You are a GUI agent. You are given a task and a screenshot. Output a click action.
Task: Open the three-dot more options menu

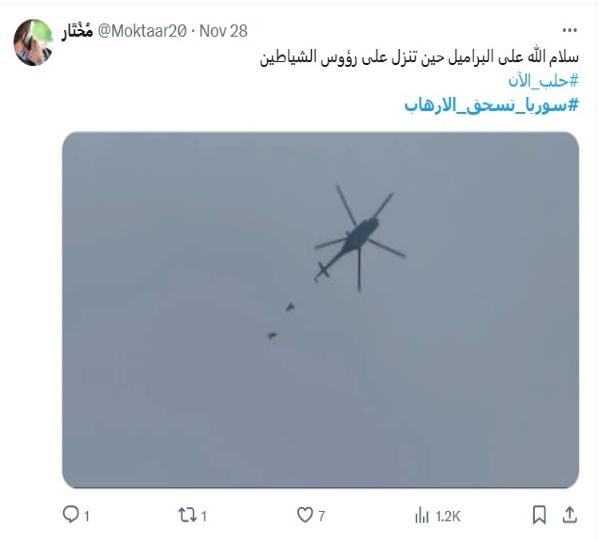pyautogui.click(x=570, y=30)
